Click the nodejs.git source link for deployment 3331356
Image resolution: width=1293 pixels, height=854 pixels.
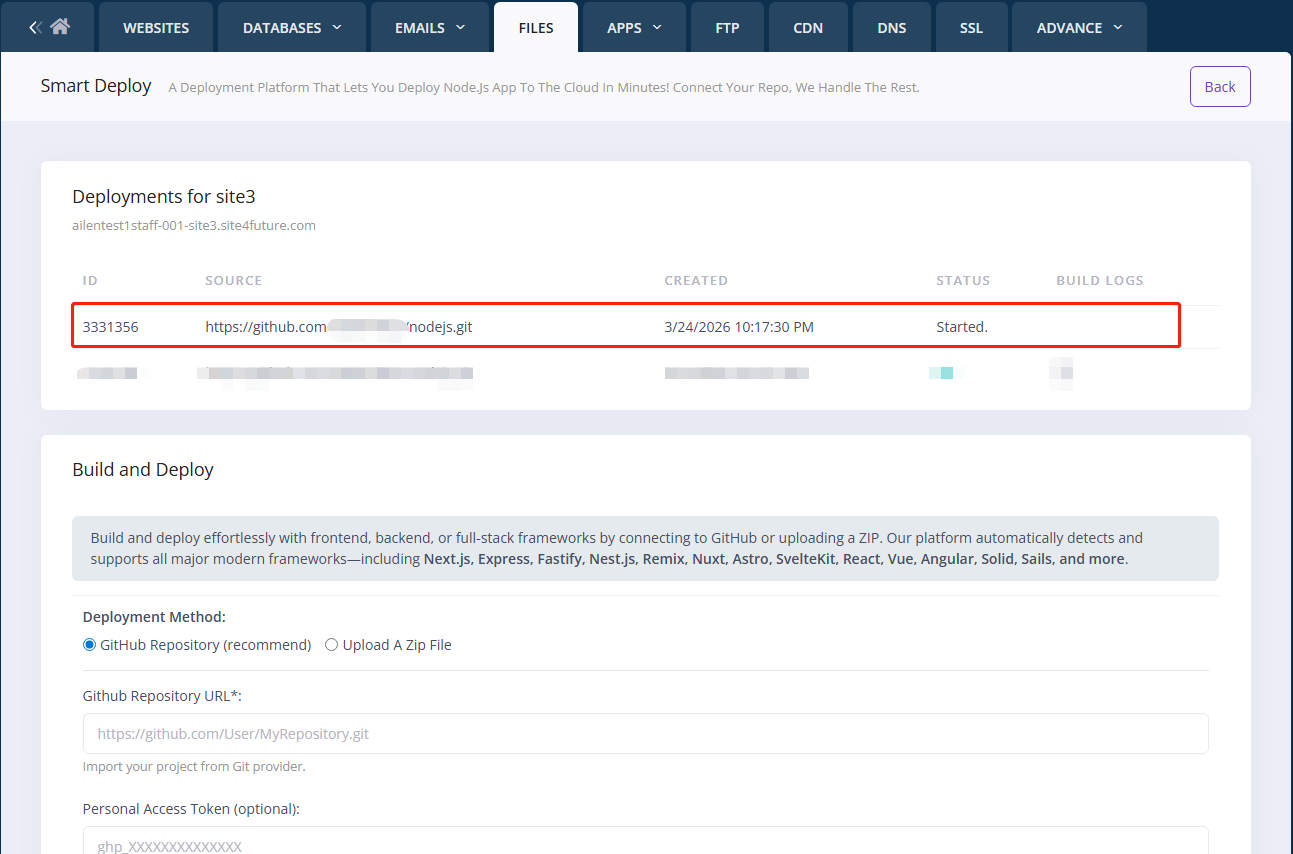tap(338, 327)
